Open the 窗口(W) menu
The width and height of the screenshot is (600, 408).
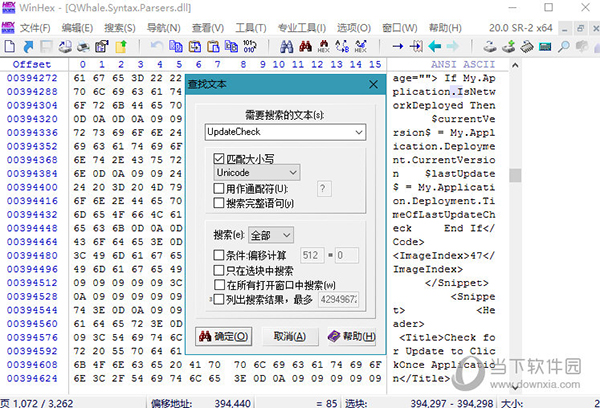coord(400,28)
